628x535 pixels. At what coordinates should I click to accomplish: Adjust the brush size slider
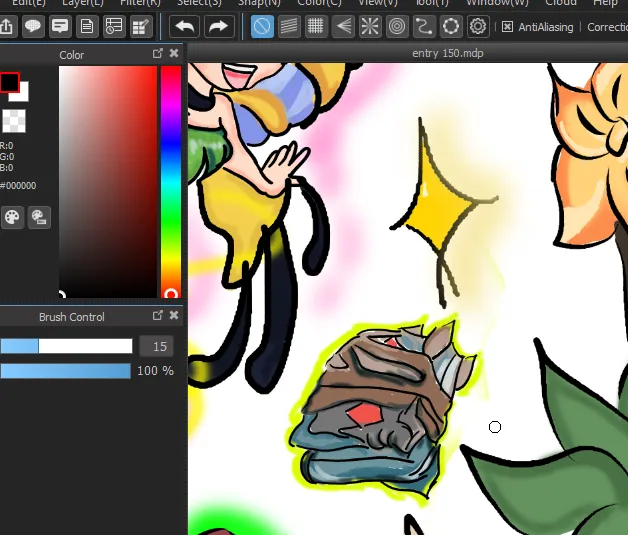[66, 346]
